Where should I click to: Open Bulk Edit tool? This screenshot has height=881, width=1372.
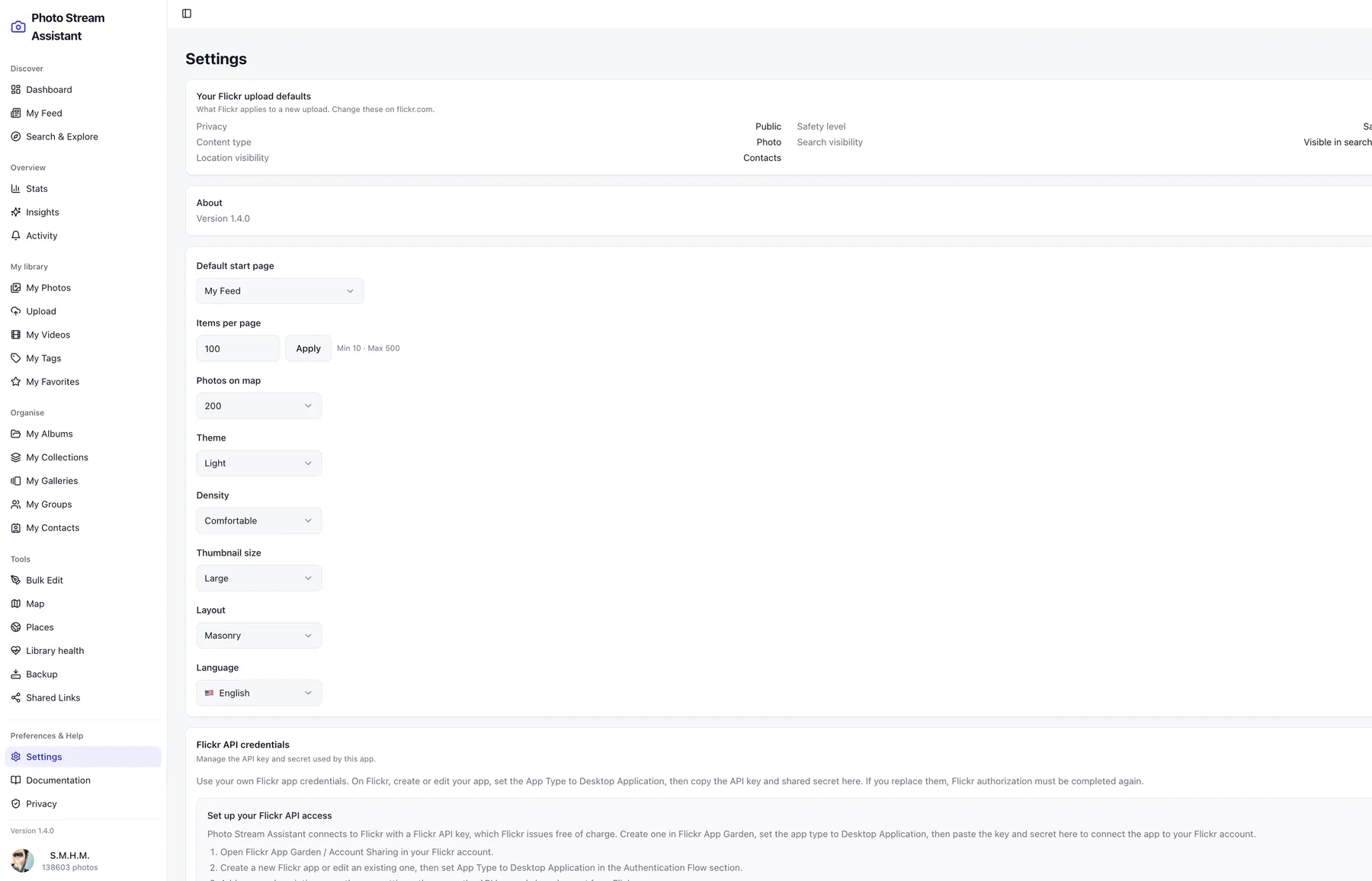click(x=83, y=580)
